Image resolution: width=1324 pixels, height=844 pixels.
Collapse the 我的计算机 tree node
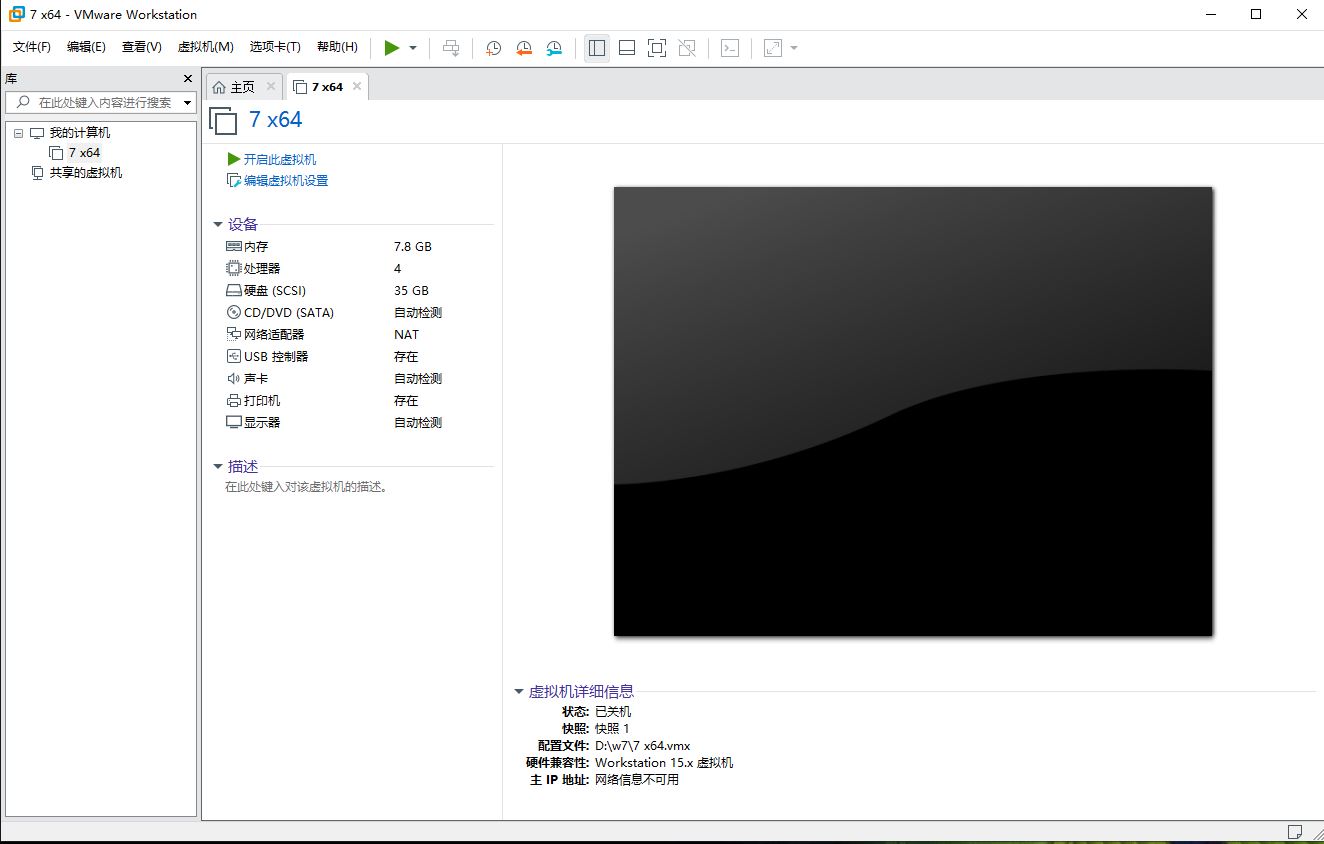click(19, 133)
